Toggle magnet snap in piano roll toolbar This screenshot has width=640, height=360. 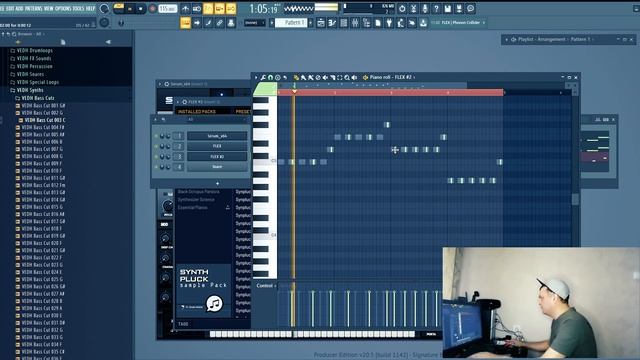(270, 77)
